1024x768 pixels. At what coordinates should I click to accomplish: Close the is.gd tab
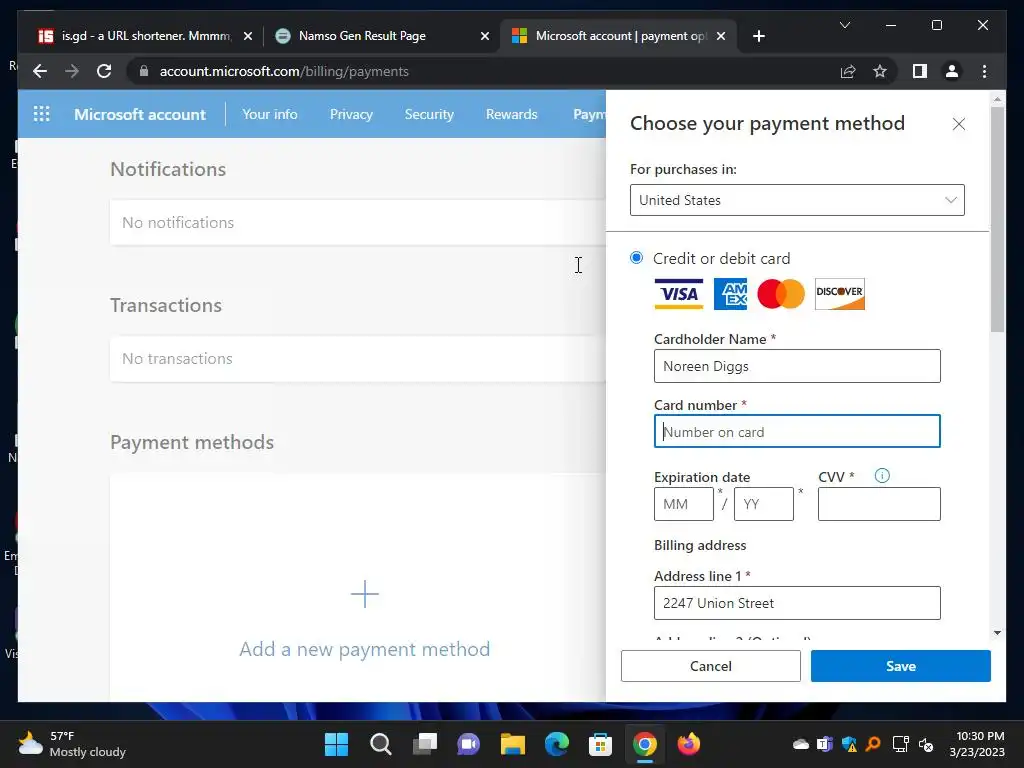(248, 36)
